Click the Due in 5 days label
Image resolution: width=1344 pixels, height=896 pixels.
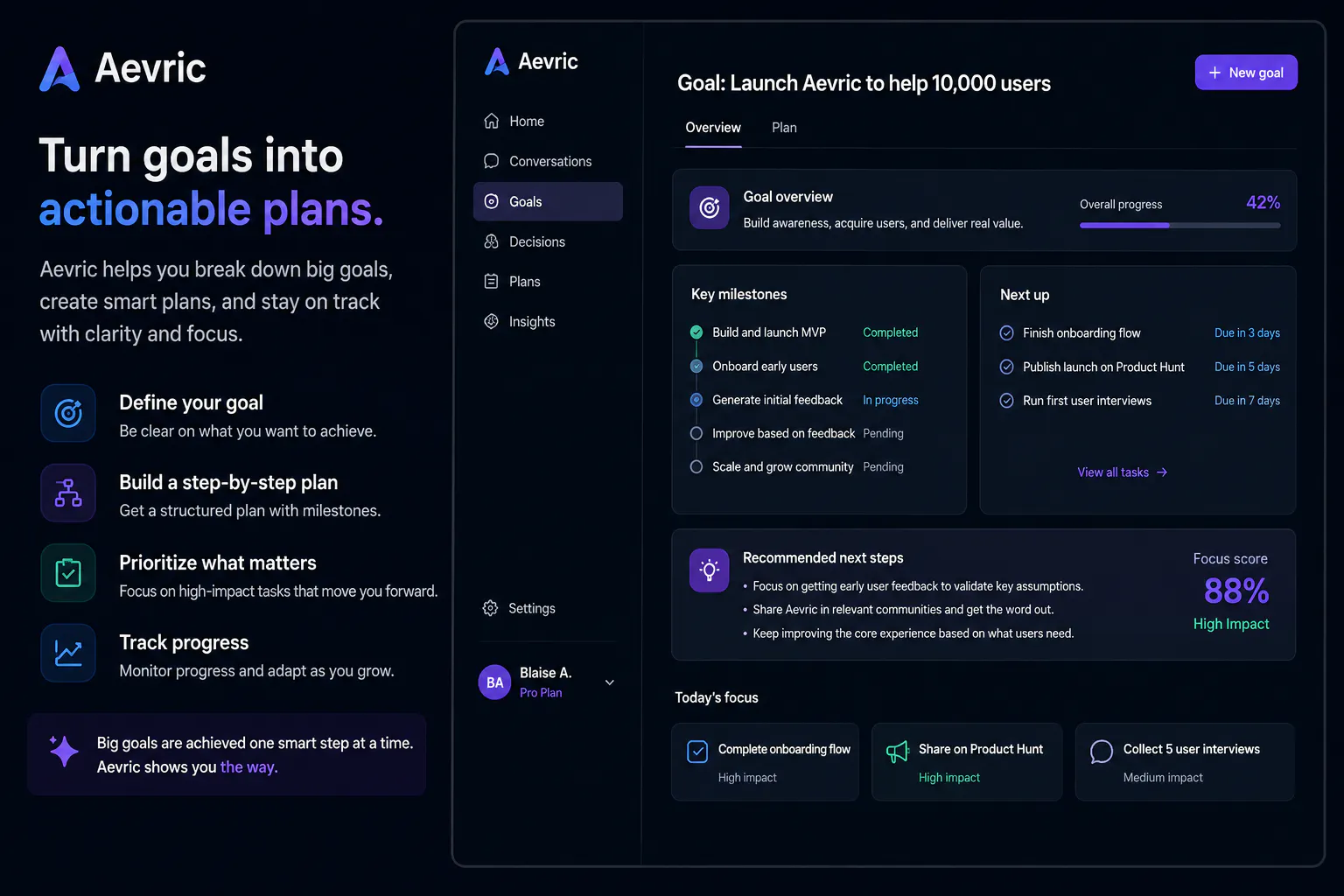click(1247, 367)
